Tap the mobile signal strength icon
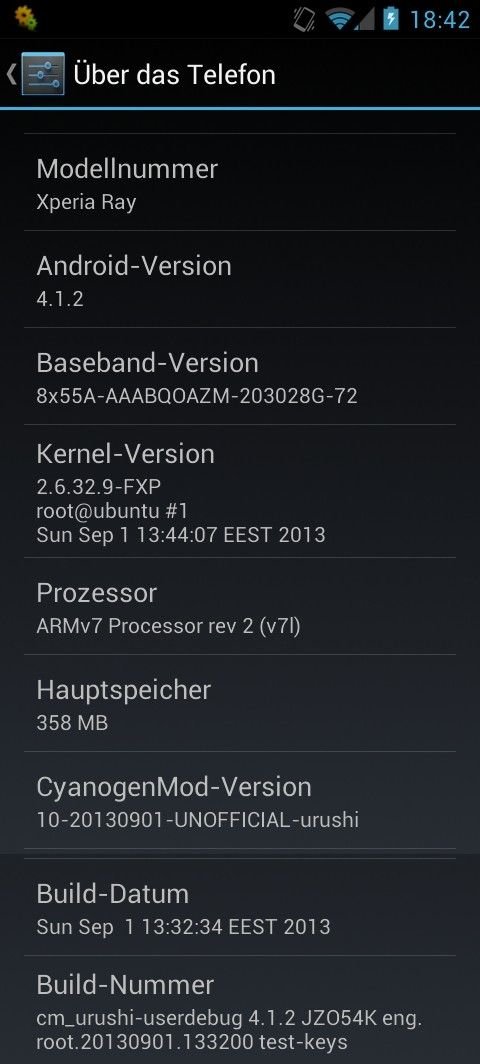Viewport: 480px width, 1064px height. (x=365, y=19)
